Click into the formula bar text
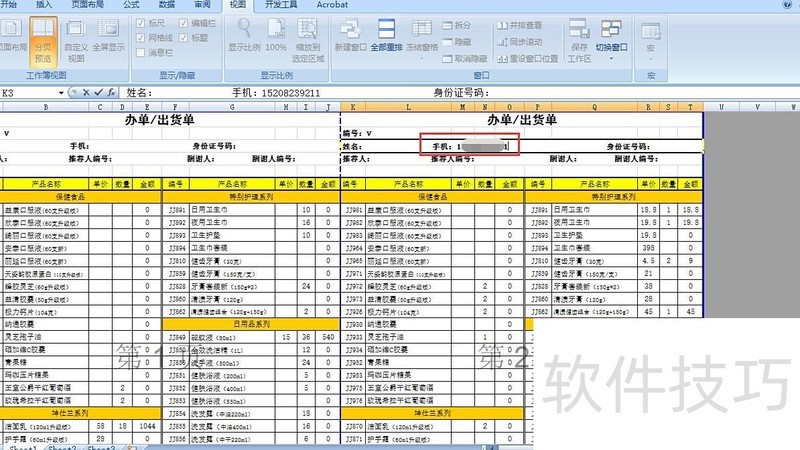 coord(459,93)
